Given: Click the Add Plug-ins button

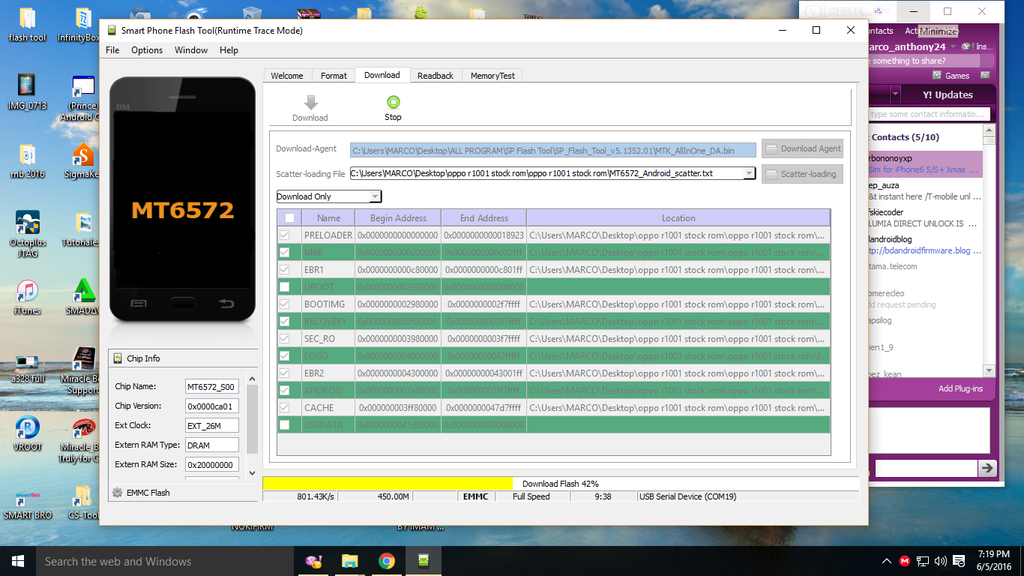Looking at the screenshot, I should point(960,389).
